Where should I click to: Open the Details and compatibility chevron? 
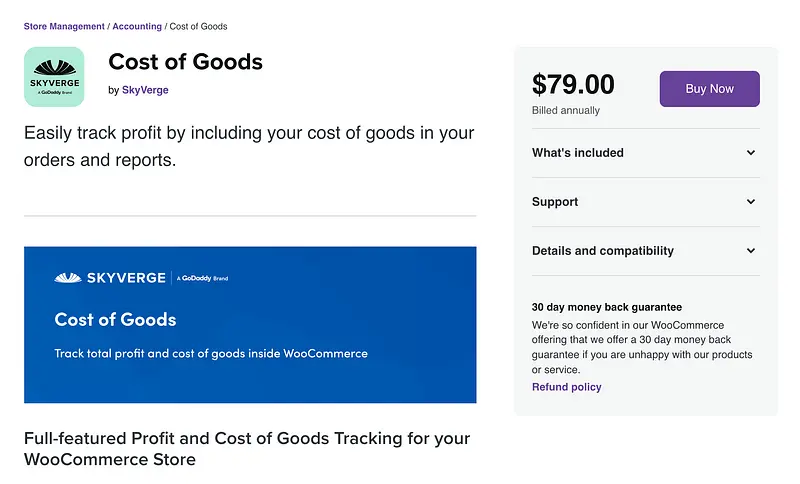pyautogui.click(x=751, y=251)
